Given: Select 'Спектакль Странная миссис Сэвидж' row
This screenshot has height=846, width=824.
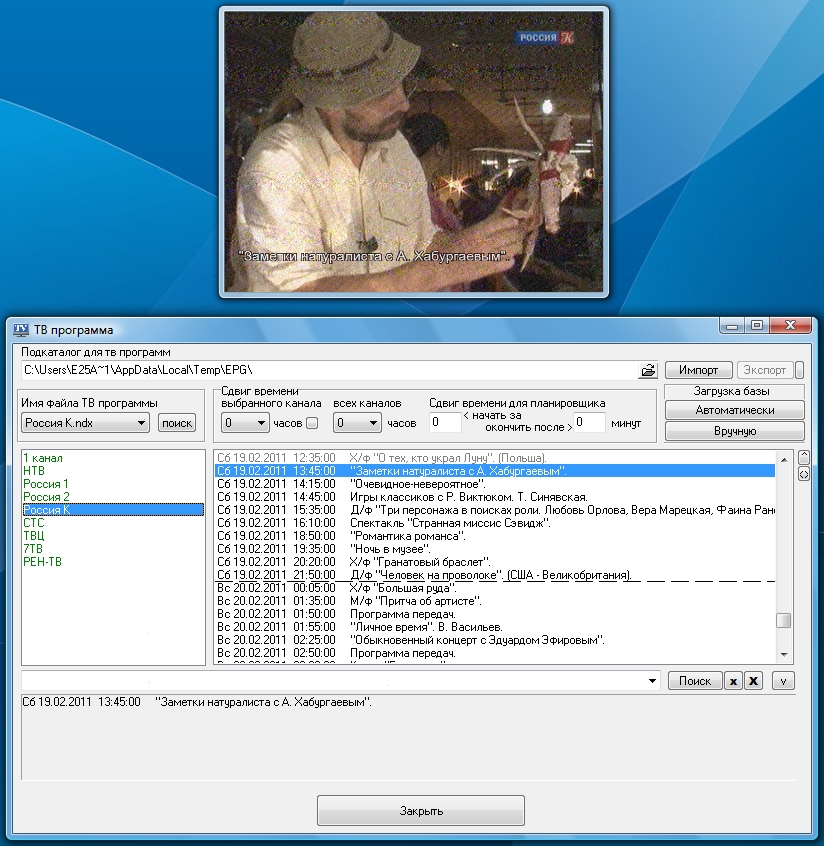Looking at the screenshot, I should click(x=495, y=523).
